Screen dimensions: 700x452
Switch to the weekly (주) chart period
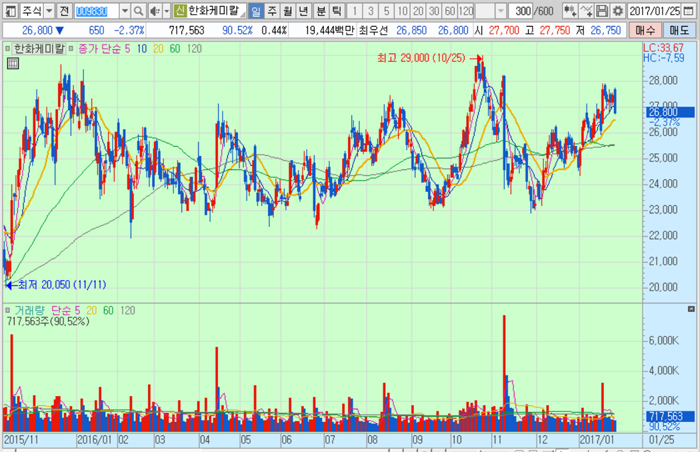coord(273,10)
